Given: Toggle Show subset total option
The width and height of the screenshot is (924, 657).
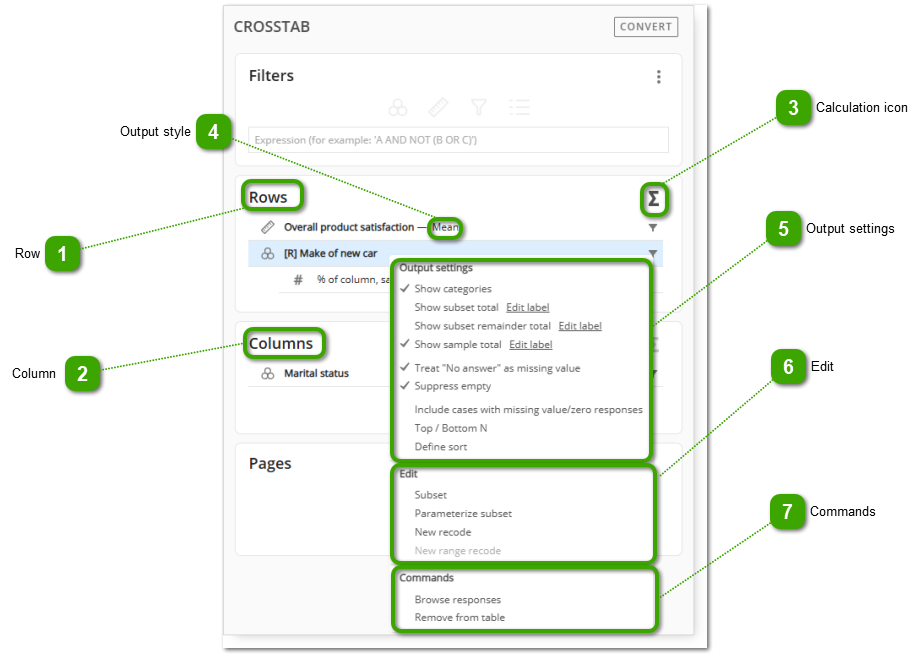Looking at the screenshot, I should tap(456, 308).
